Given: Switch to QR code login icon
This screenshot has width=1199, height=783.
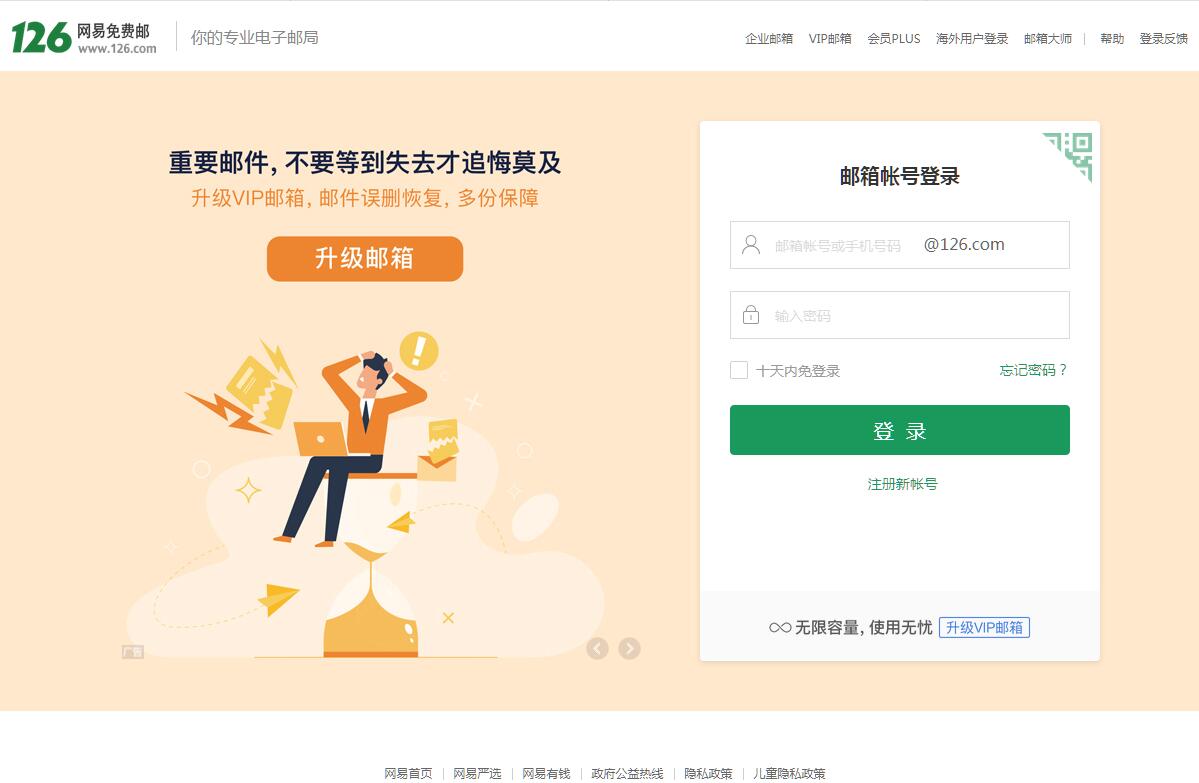Looking at the screenshot, I should tap(1068, 156).
